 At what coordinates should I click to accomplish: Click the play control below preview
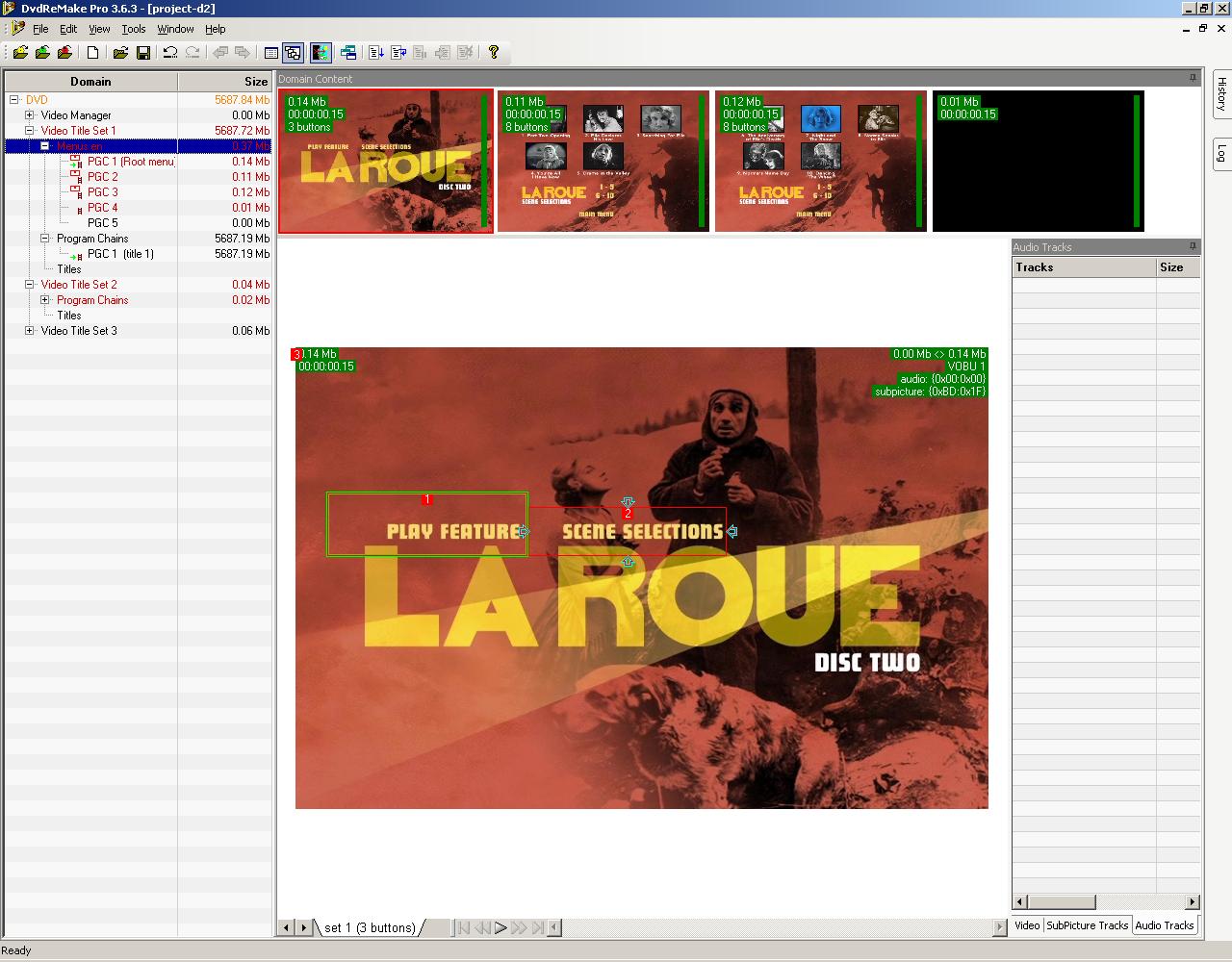pos(500,927)
